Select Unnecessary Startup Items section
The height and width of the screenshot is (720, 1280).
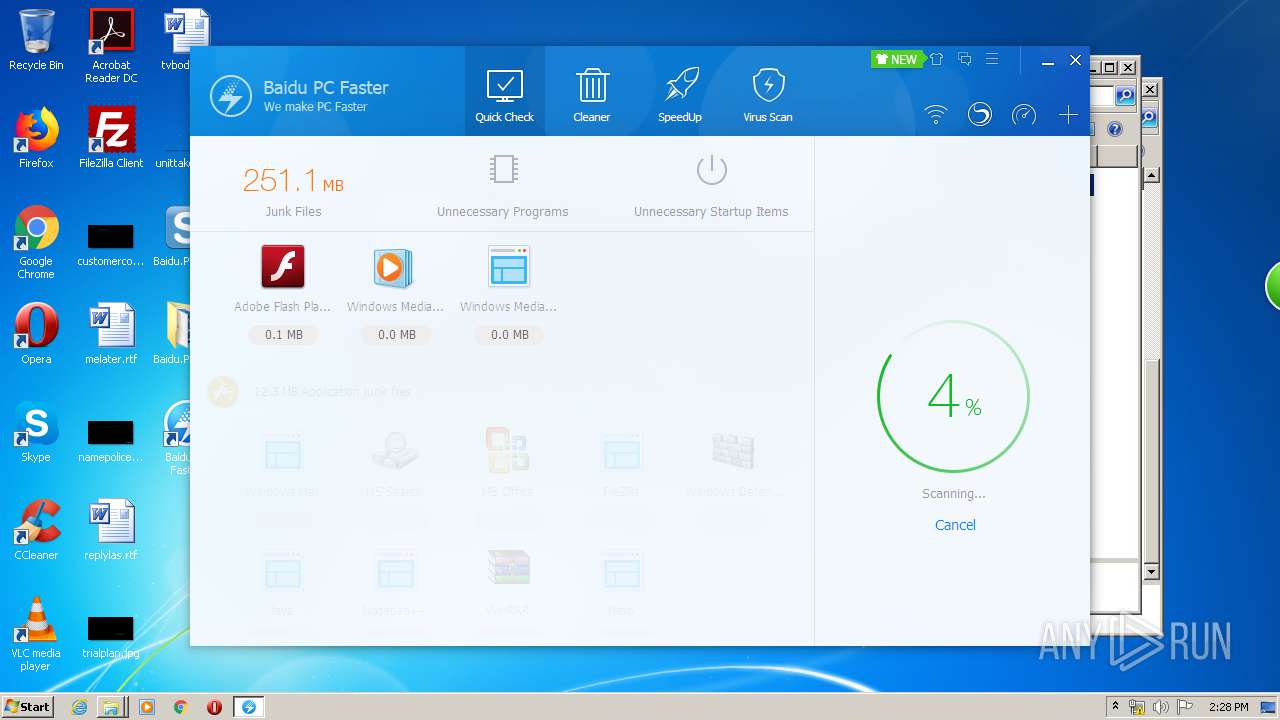pos(711,185)
